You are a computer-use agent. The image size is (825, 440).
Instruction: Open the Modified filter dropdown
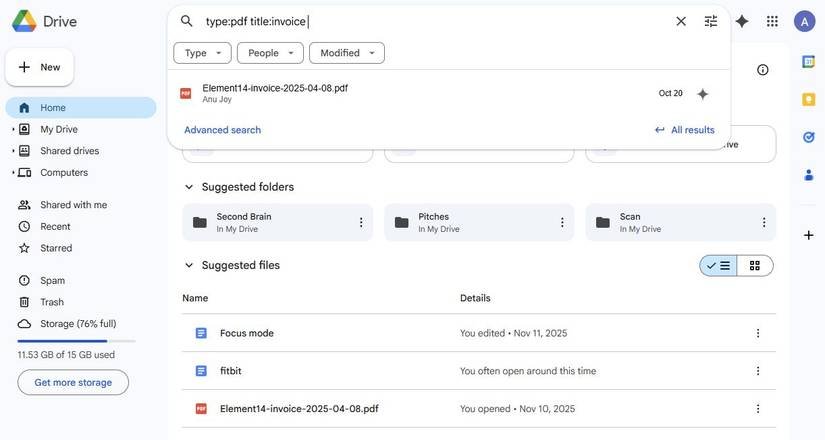pyautogui.click(x=347, y=53)
